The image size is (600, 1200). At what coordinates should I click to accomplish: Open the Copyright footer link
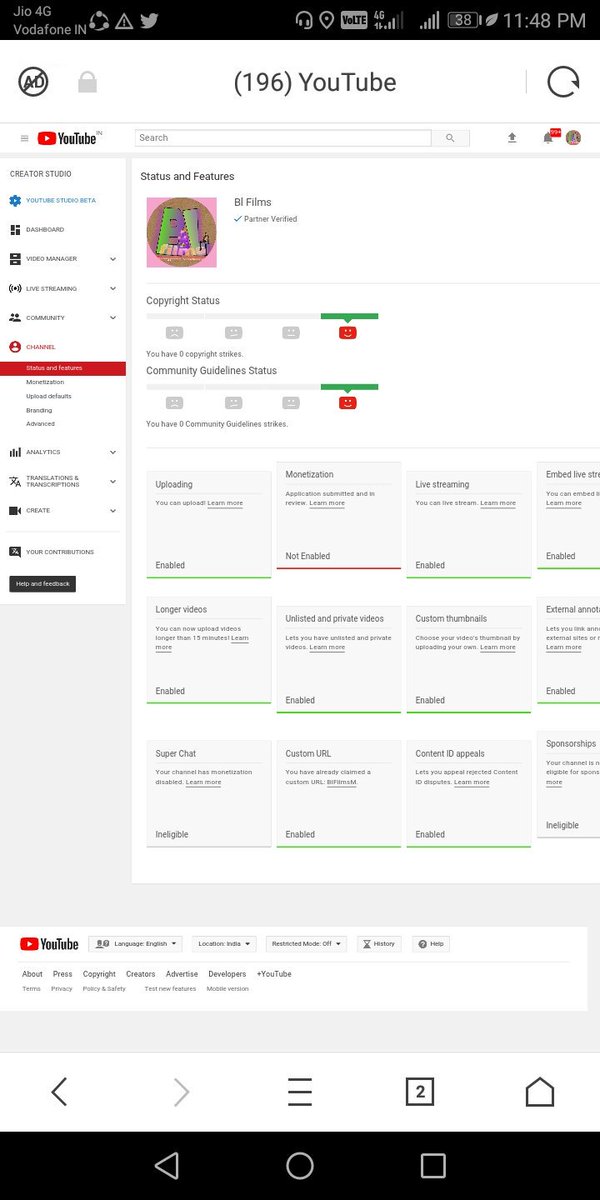point(99,974)
